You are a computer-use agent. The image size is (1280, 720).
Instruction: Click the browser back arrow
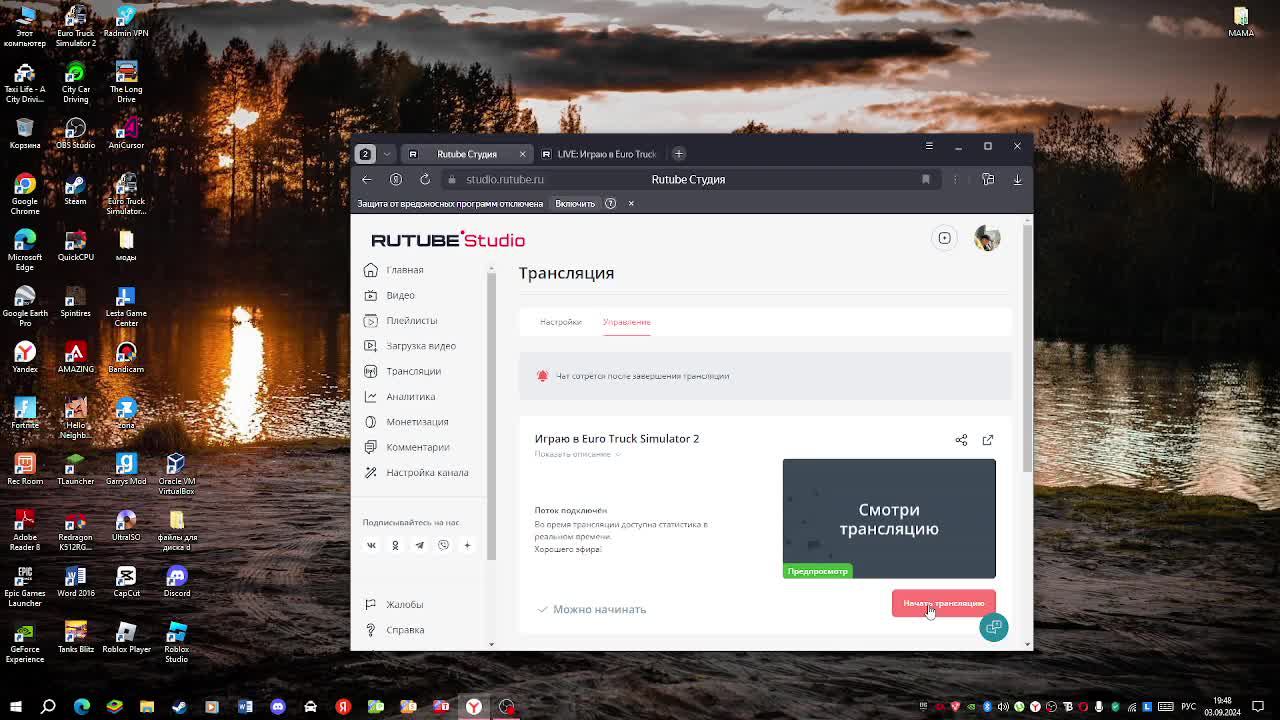coord(367,179)
